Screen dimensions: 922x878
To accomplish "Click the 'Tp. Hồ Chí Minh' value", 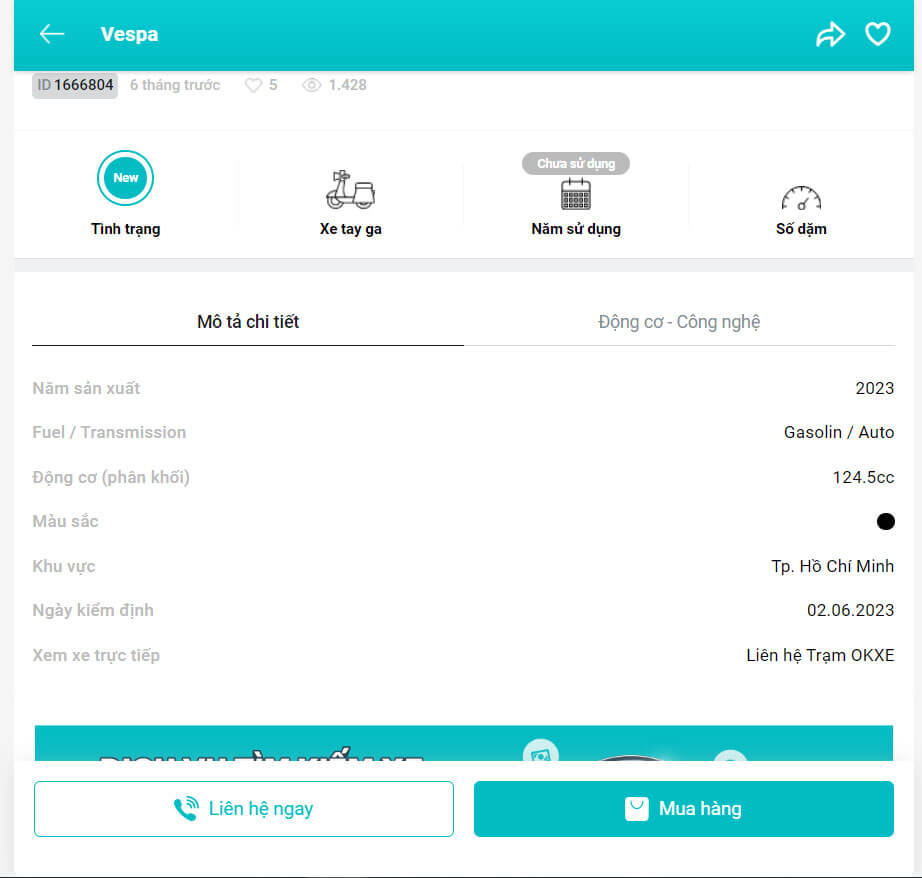I will click(833, 566).
